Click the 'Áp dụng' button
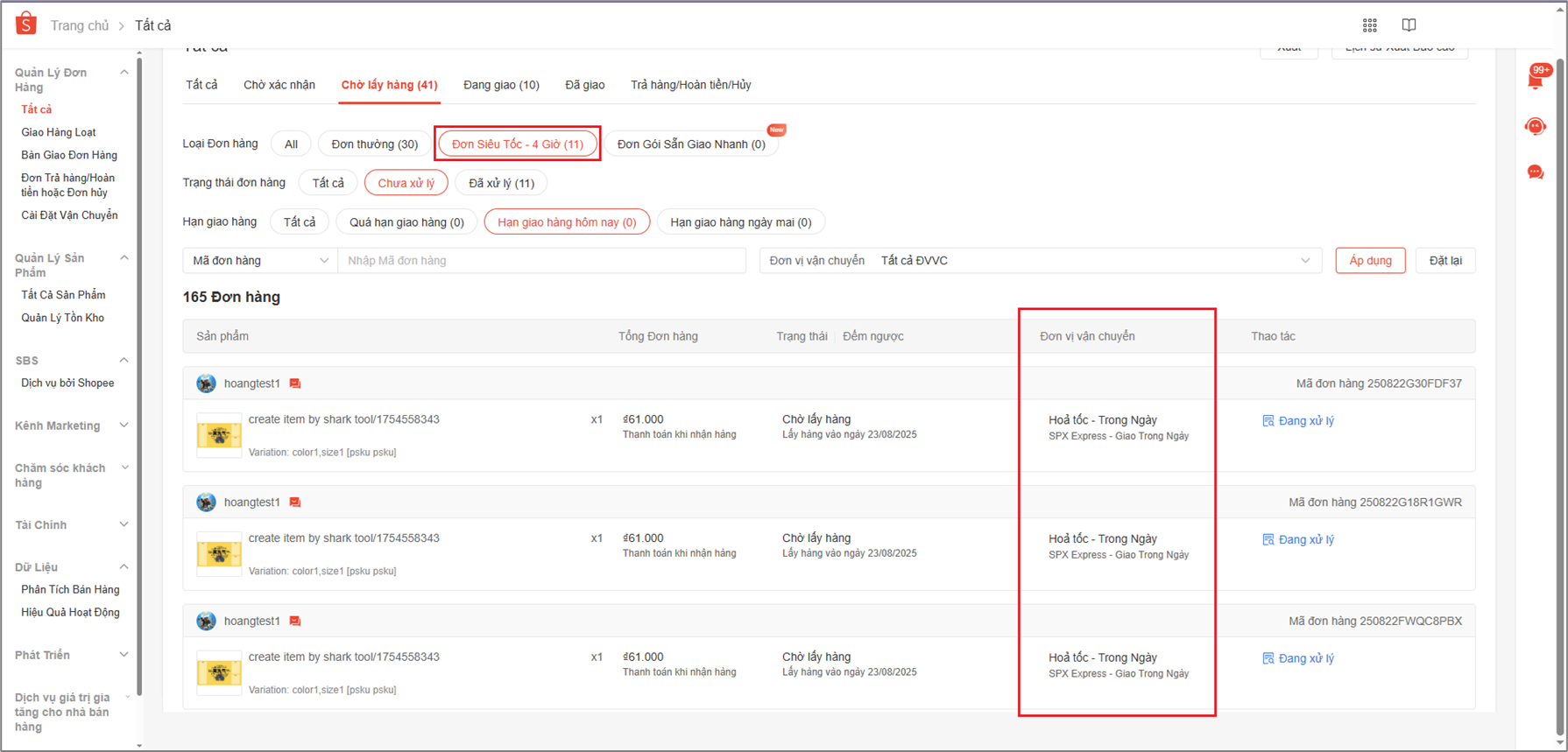Viewport: 1568px width, 752px height. 1370,261
